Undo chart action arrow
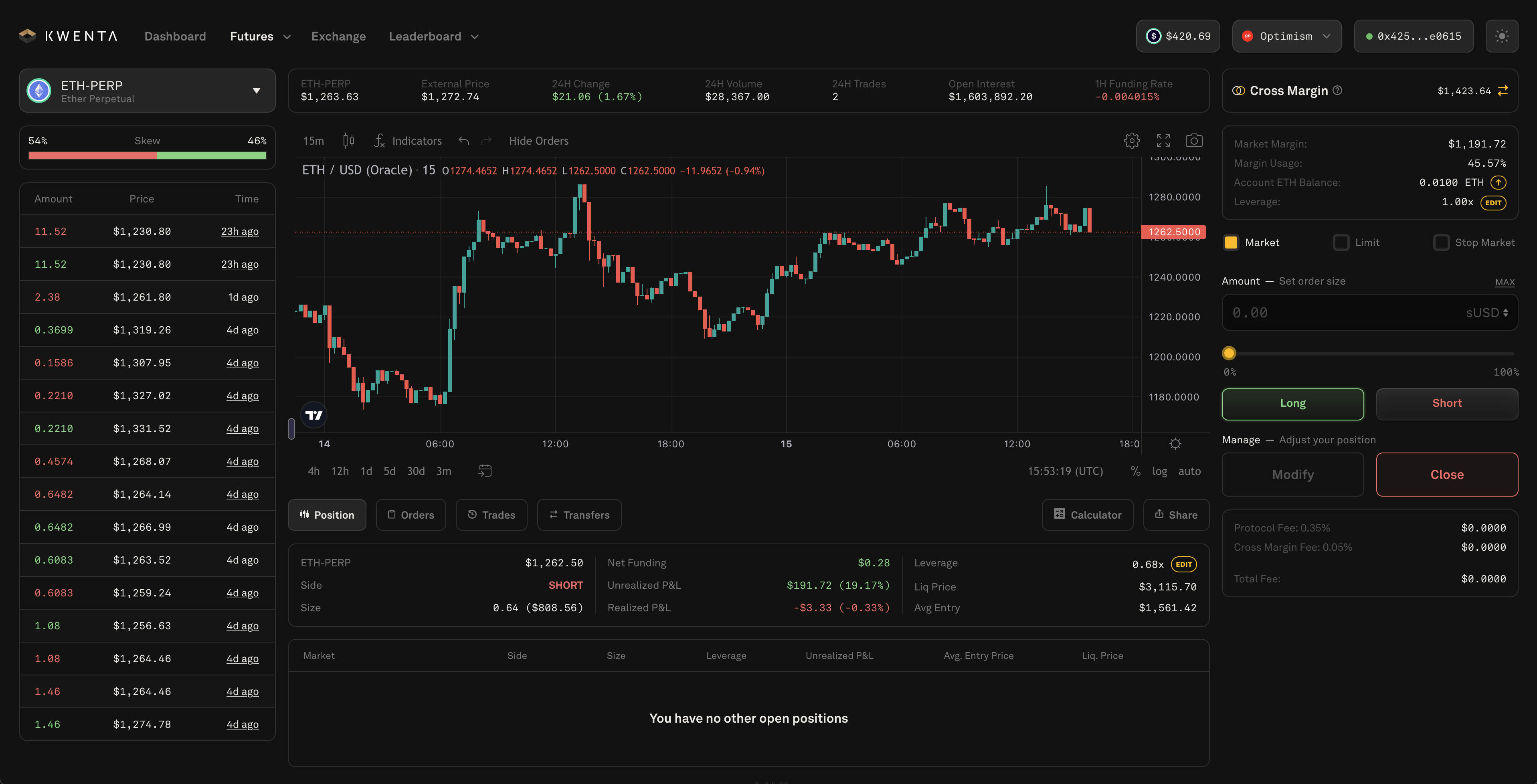The image size is (1537, 784). pyautogui.click(x=463, y=141)
